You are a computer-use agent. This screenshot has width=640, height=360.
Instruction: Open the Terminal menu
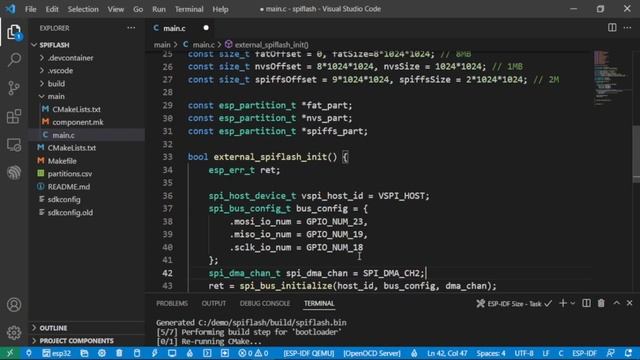(189, 9)
